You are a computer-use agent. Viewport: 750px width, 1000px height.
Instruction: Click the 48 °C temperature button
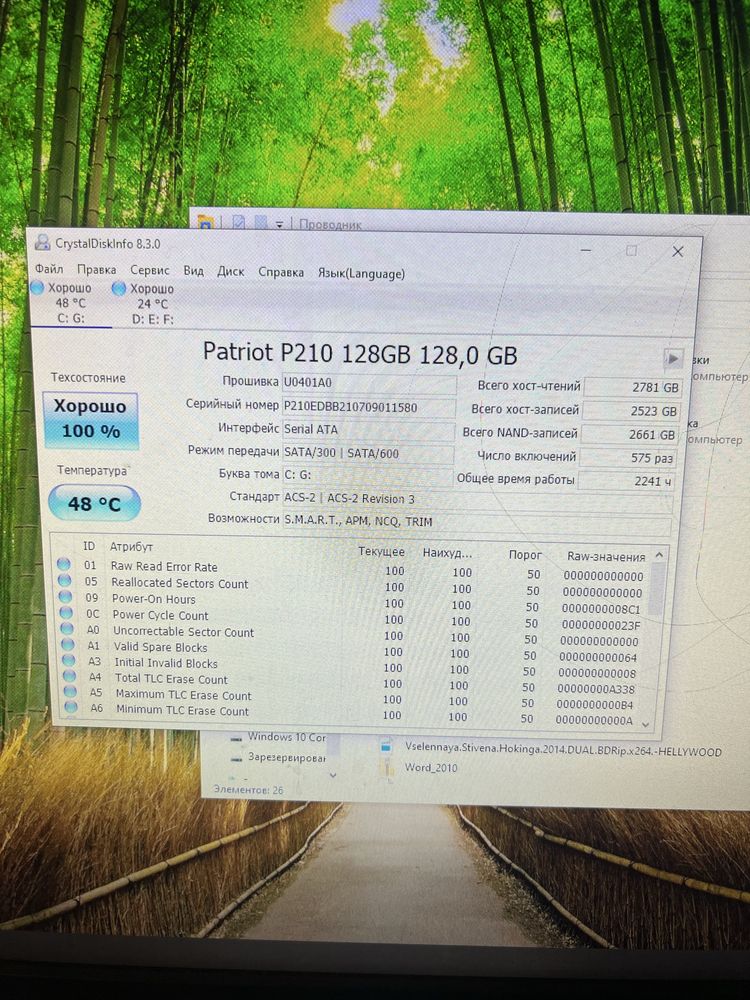pos(94,504)
